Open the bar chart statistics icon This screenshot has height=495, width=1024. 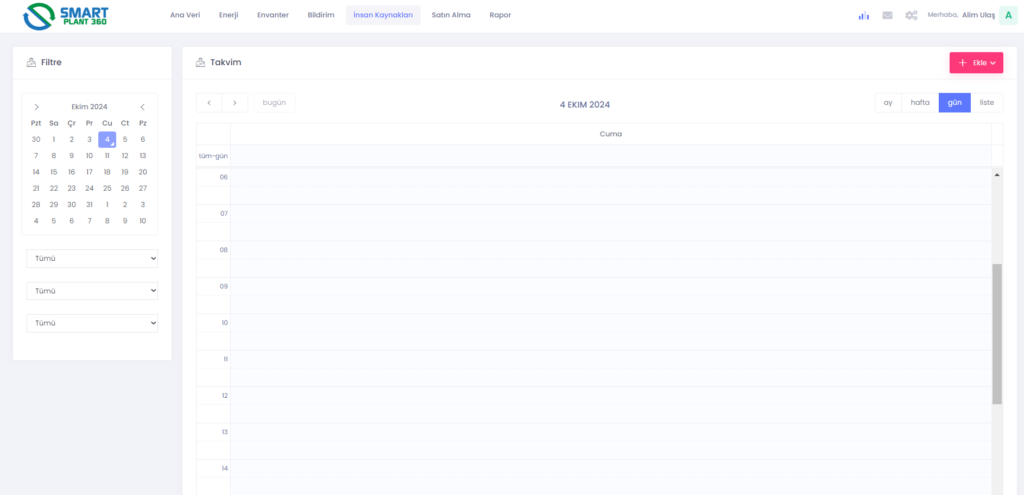point(863,15)
